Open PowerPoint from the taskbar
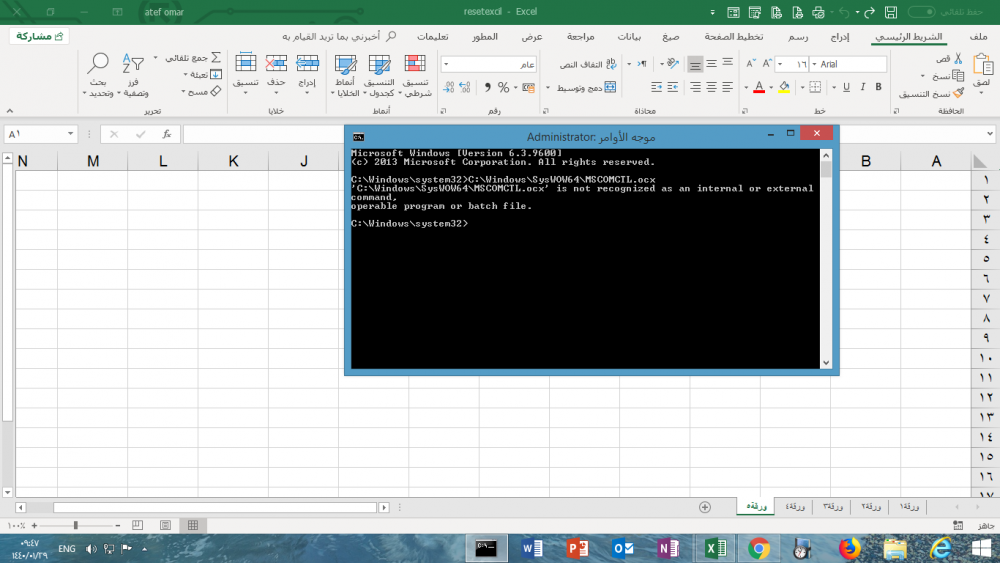Image resolution: width=1000 pixels, height=563 pixels. click(577, 548)
